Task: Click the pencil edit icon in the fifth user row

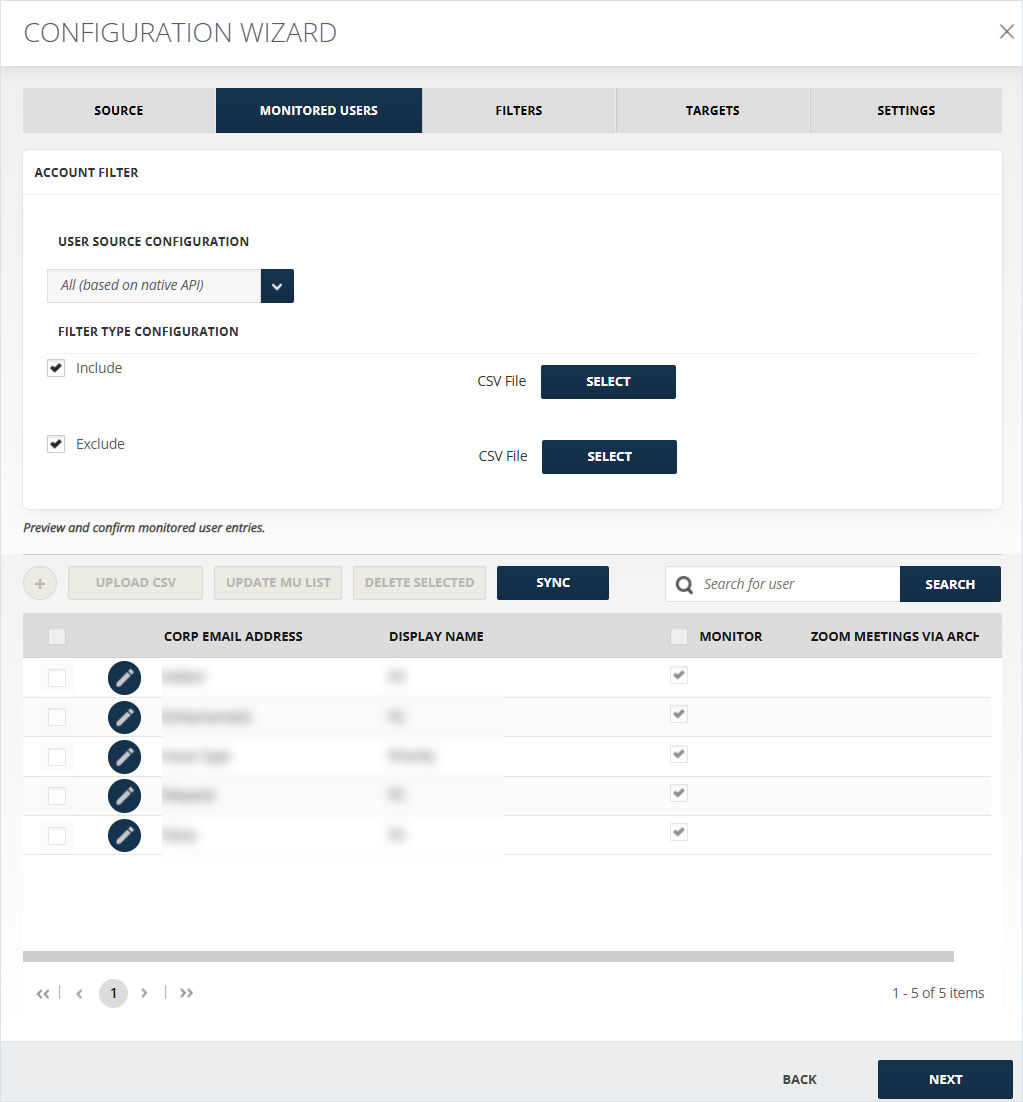Action: (x=124, y=835)
